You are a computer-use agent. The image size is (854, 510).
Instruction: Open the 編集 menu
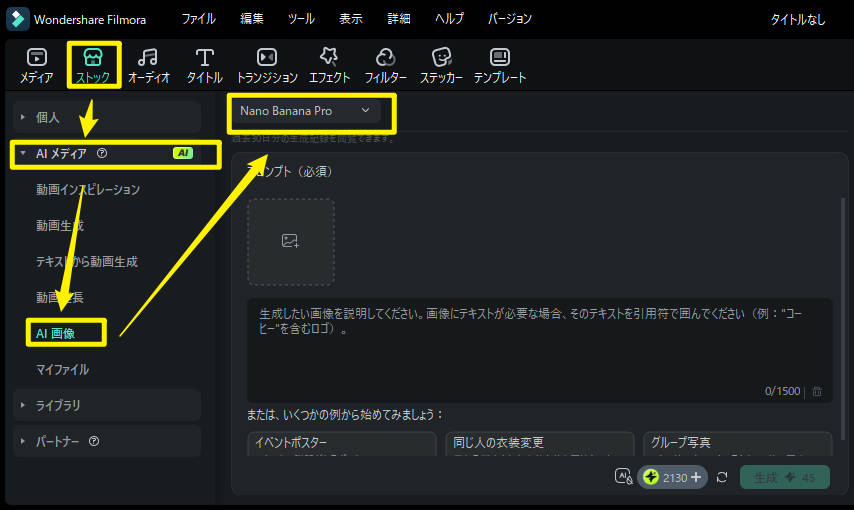tap(252, 19)
